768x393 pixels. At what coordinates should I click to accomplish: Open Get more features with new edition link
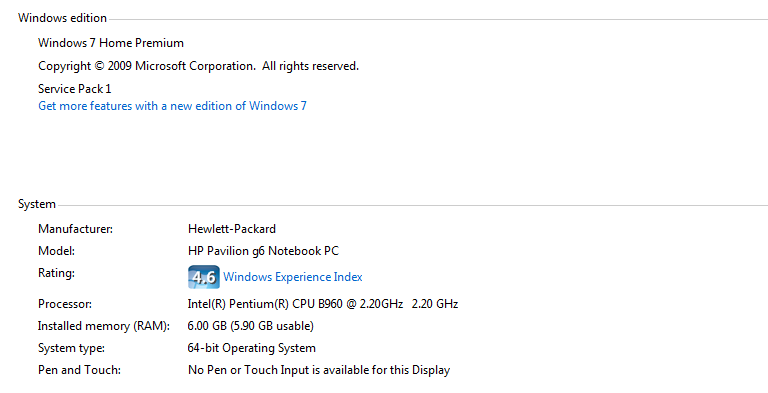[172, 106]
